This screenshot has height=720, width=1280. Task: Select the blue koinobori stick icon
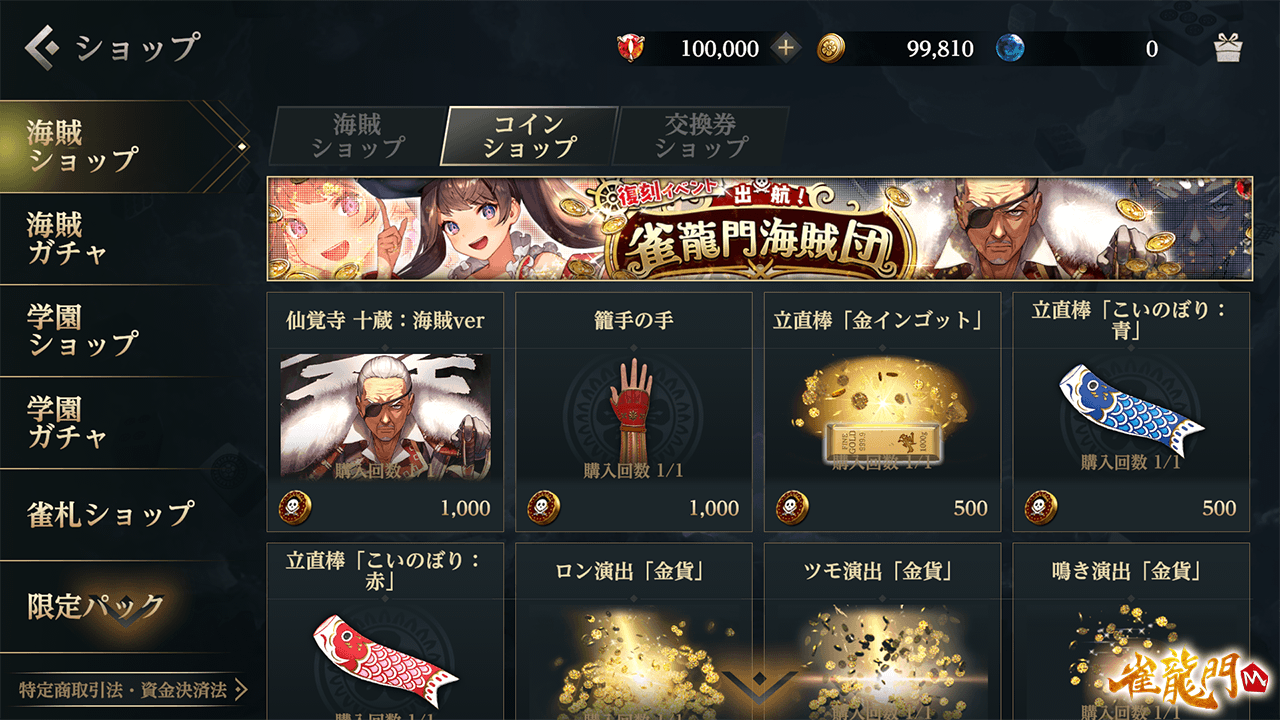[1130, 408]
